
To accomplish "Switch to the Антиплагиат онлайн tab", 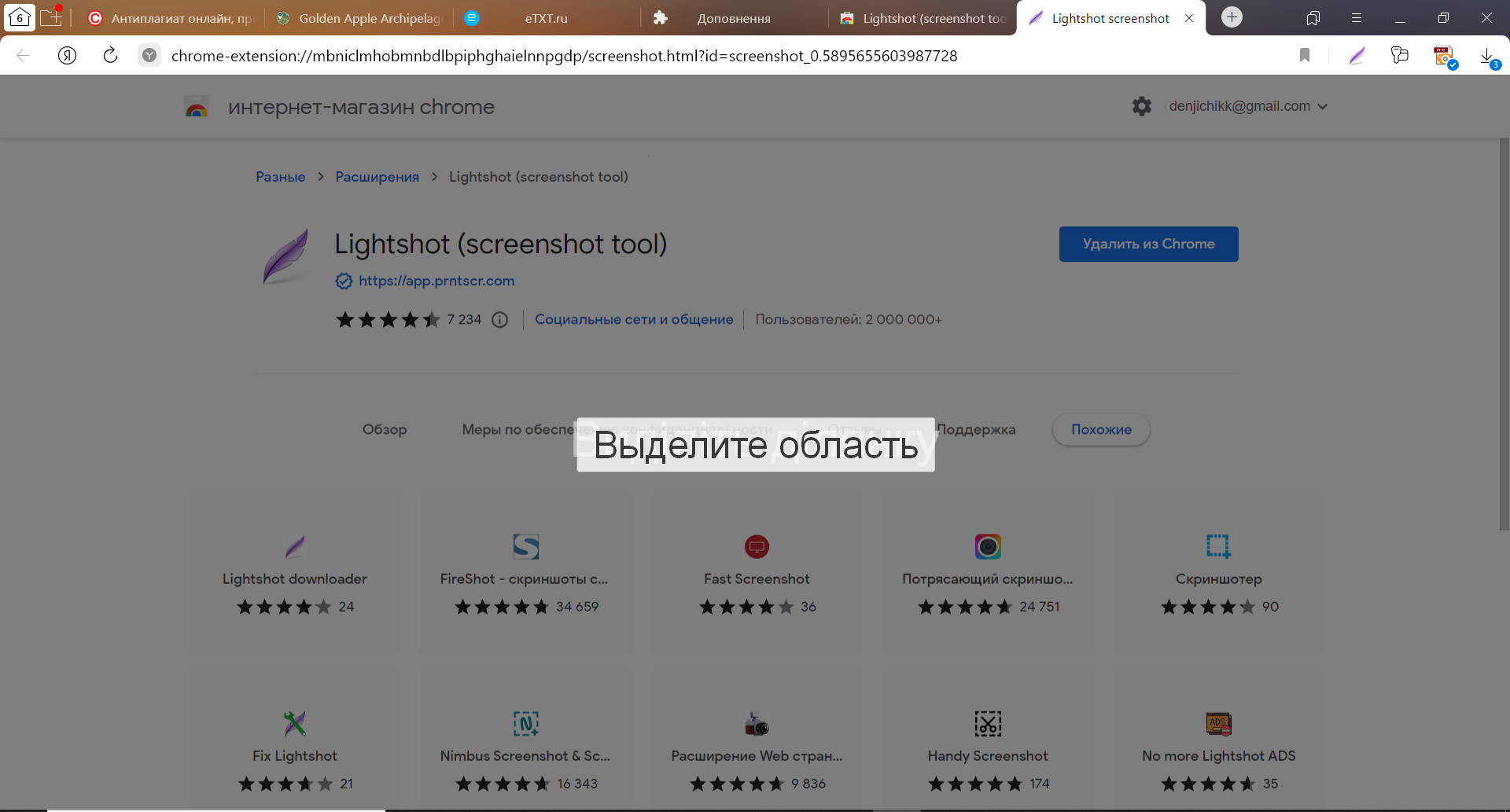I will 171,18.
